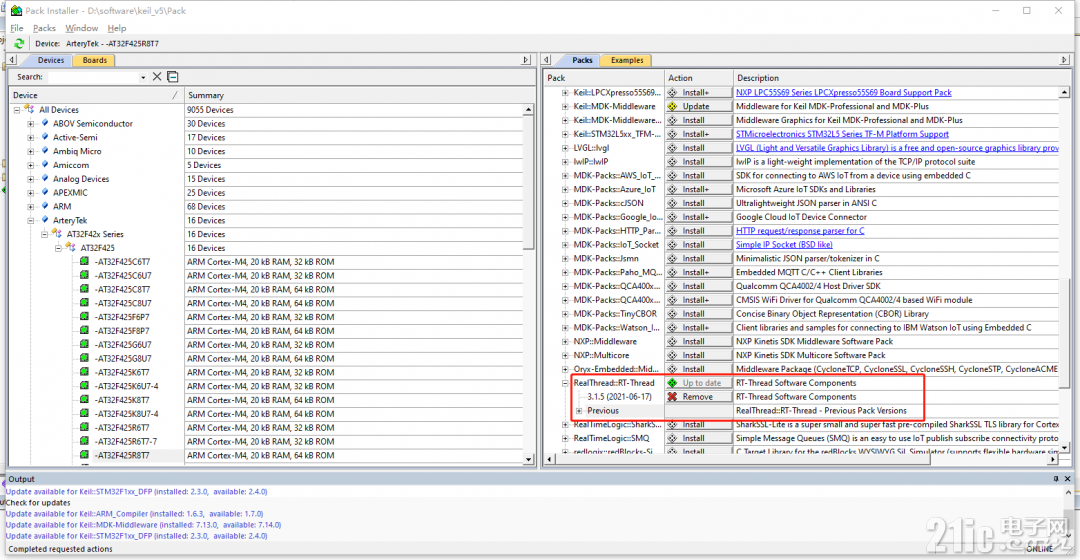Click Update button for Keil::MDK-Middleware
Viewport: 1080px width, 560px height.
[x=698, y=106]
